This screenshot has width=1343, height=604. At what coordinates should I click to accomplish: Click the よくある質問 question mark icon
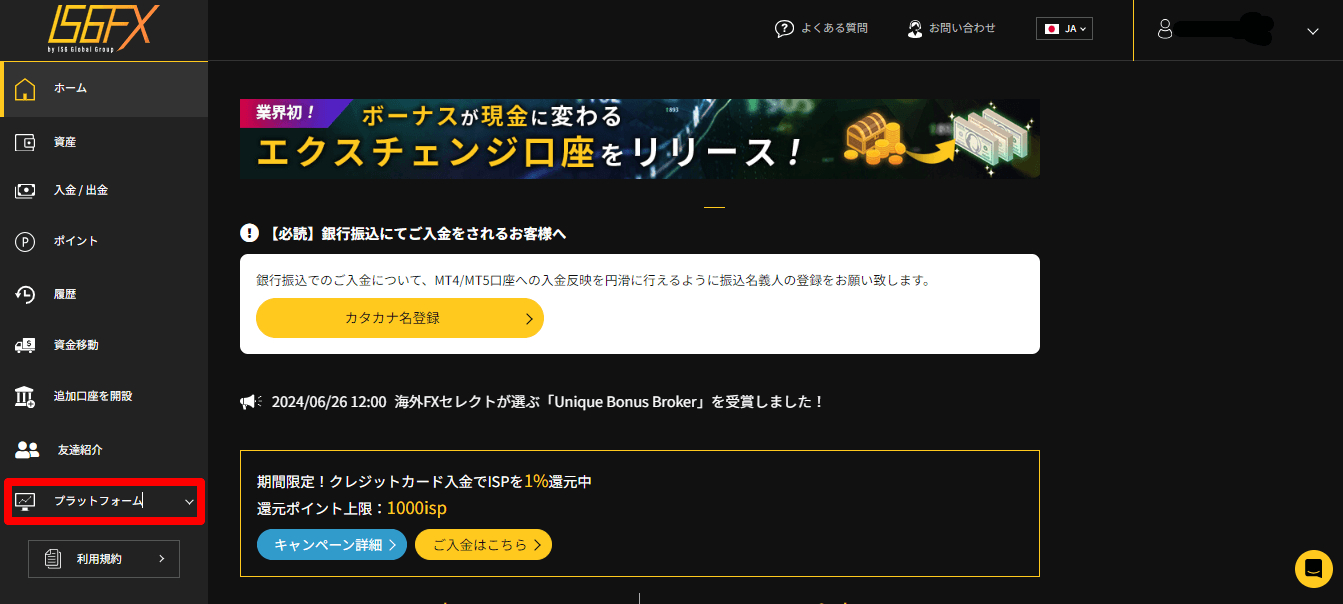785,28
